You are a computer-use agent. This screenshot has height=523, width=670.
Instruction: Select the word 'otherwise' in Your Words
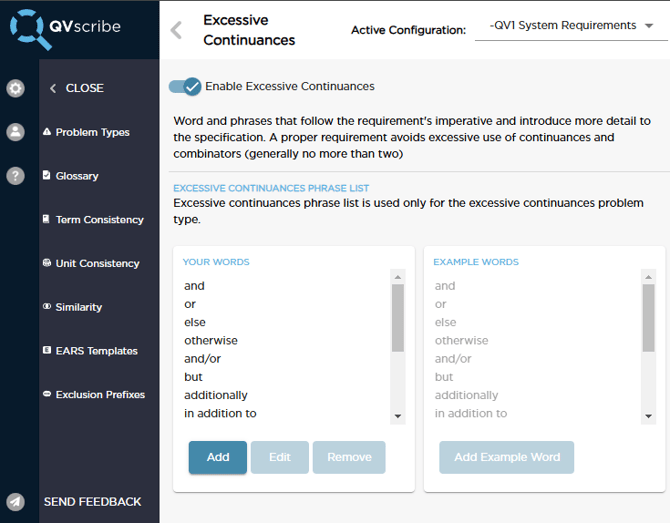click(211, 340)
